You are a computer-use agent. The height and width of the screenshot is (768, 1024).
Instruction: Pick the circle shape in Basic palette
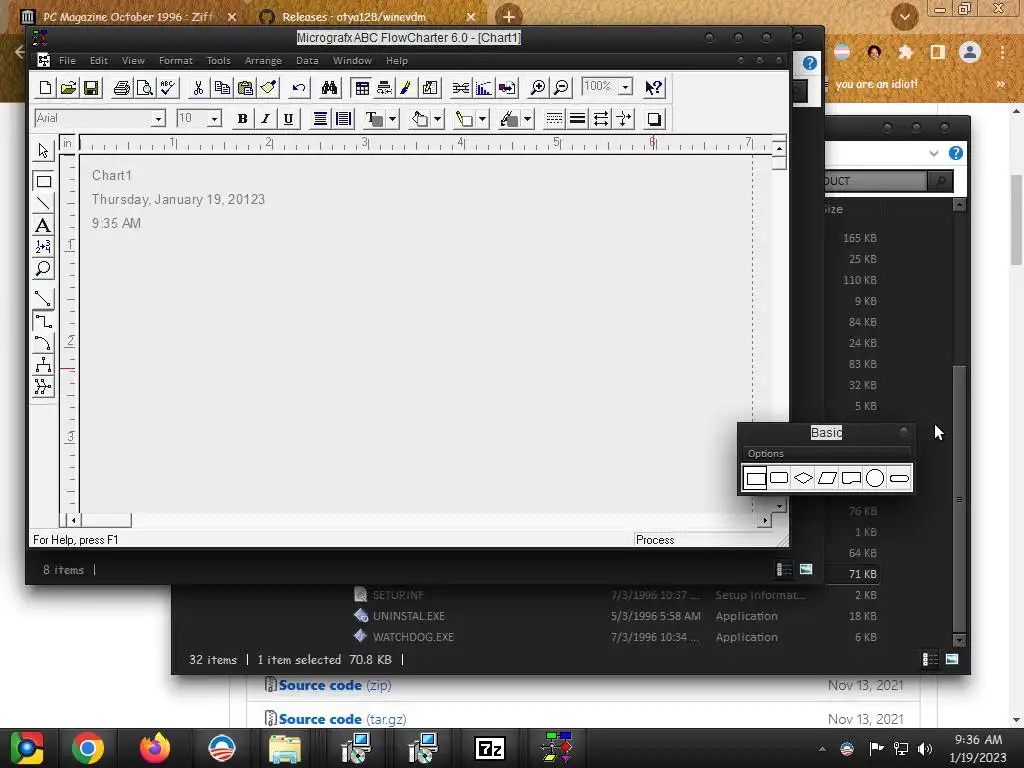[874, 478]
